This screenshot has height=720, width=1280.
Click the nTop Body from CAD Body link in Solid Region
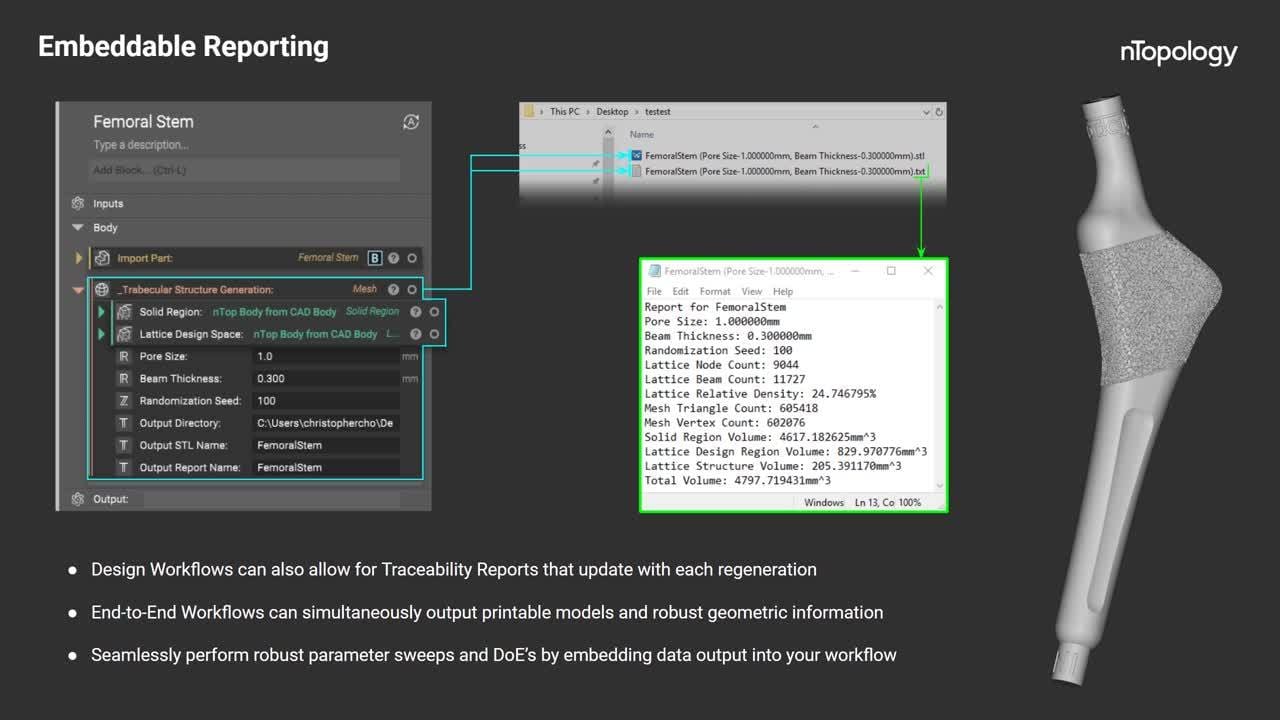[x=275, y=312]
